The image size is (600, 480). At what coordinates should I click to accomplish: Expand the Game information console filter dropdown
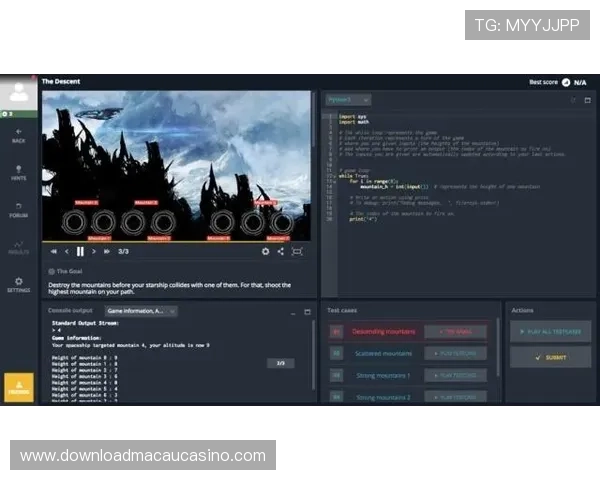tap(140, 311)
